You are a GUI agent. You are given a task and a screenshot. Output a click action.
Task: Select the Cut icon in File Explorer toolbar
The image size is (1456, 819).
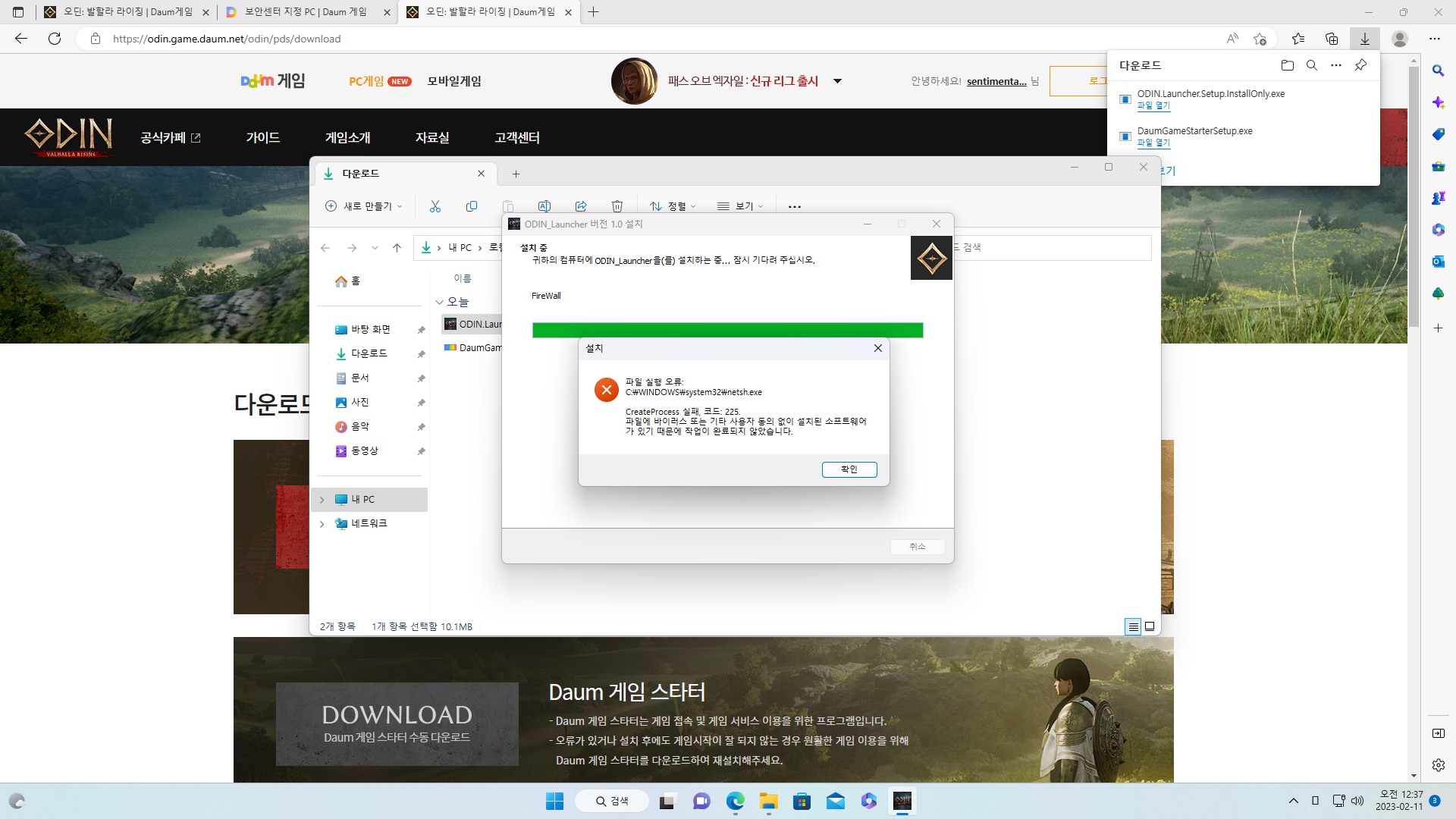(x=435, y=206)
